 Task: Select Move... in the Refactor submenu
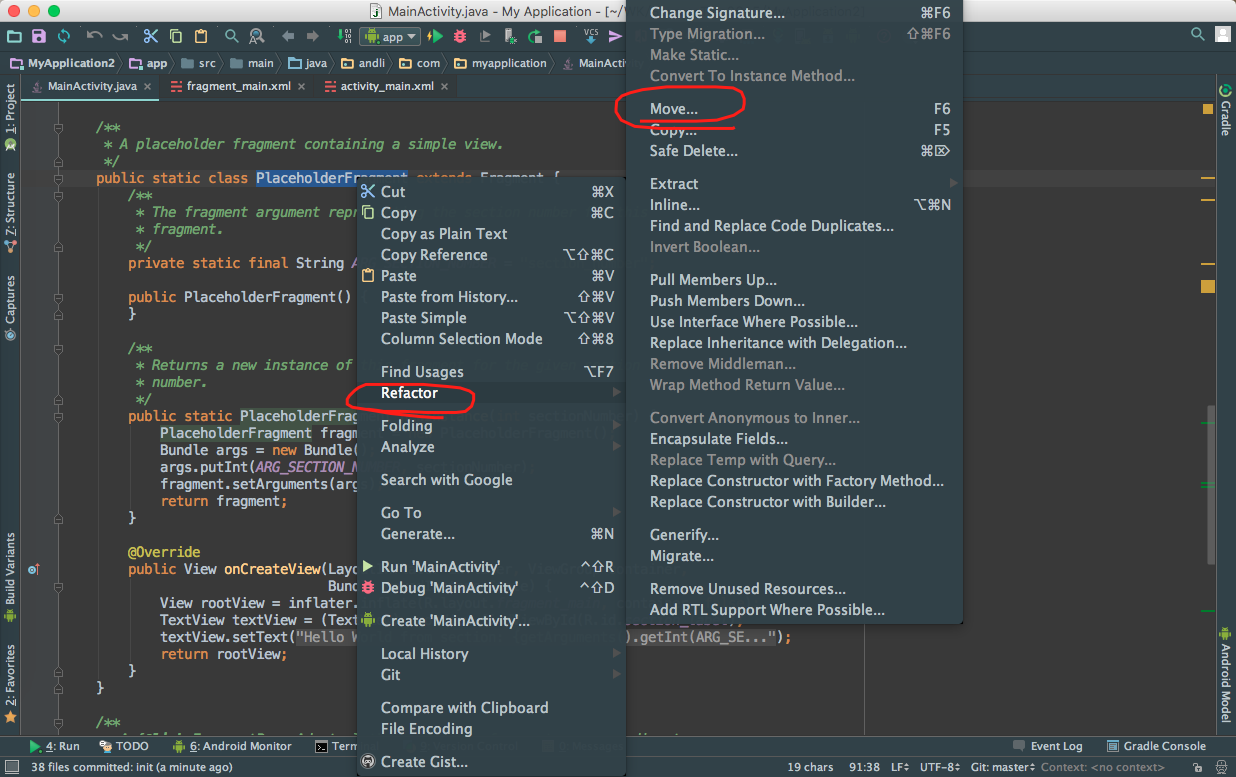point(795,109)
